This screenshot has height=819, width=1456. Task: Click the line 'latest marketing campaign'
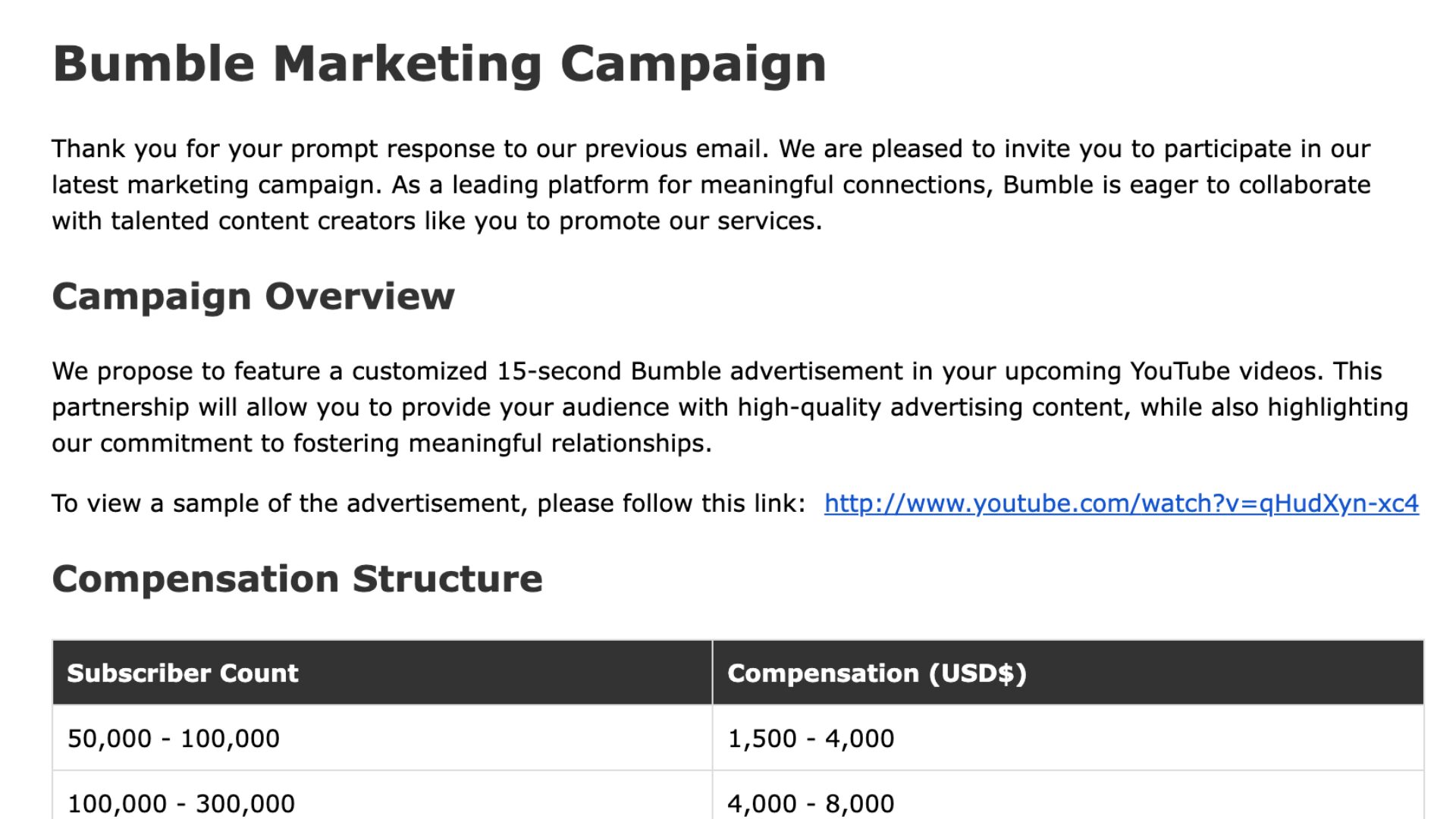(711, 185)
